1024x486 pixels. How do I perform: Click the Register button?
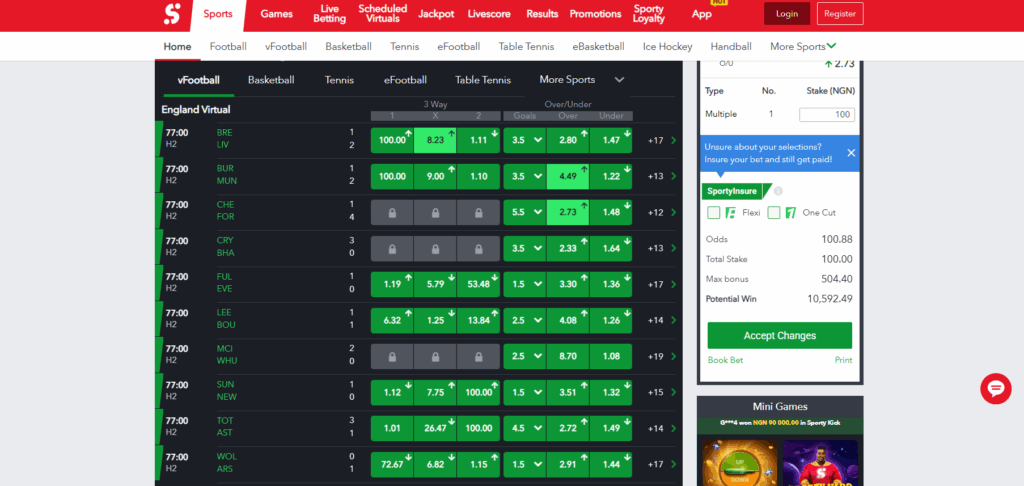[x=840, y=14]
